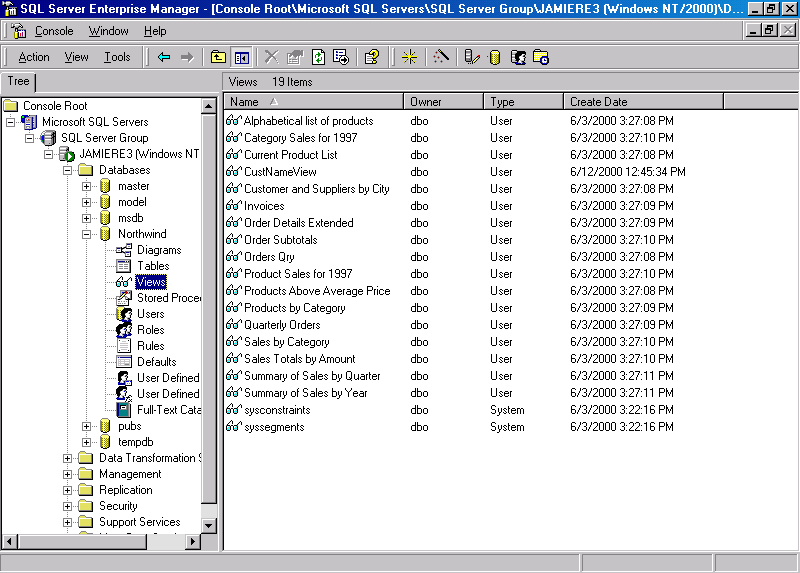Click the glasses icon beside Views in tree

[x=123, y=282]
